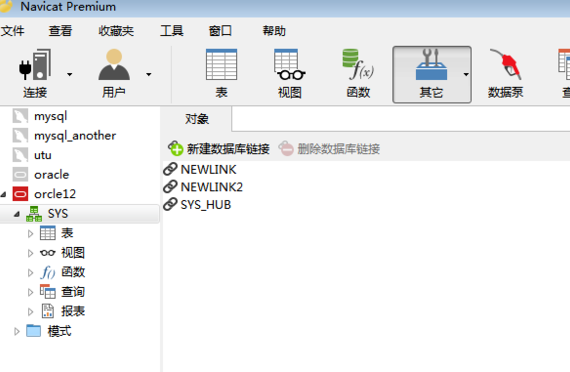Click the red orcle12 connection icon
570x372 pixels.
tap(20, 194)
